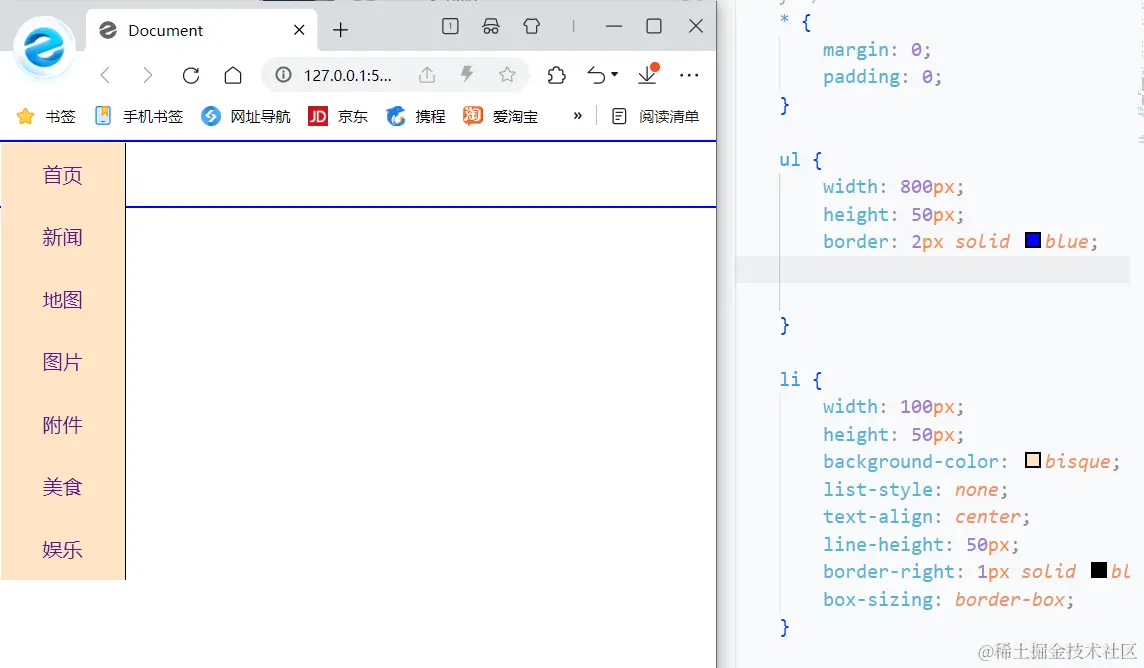Open the 网址导航 bookmark
Viewport: 1144px width, 668px height.
[246, 116]
